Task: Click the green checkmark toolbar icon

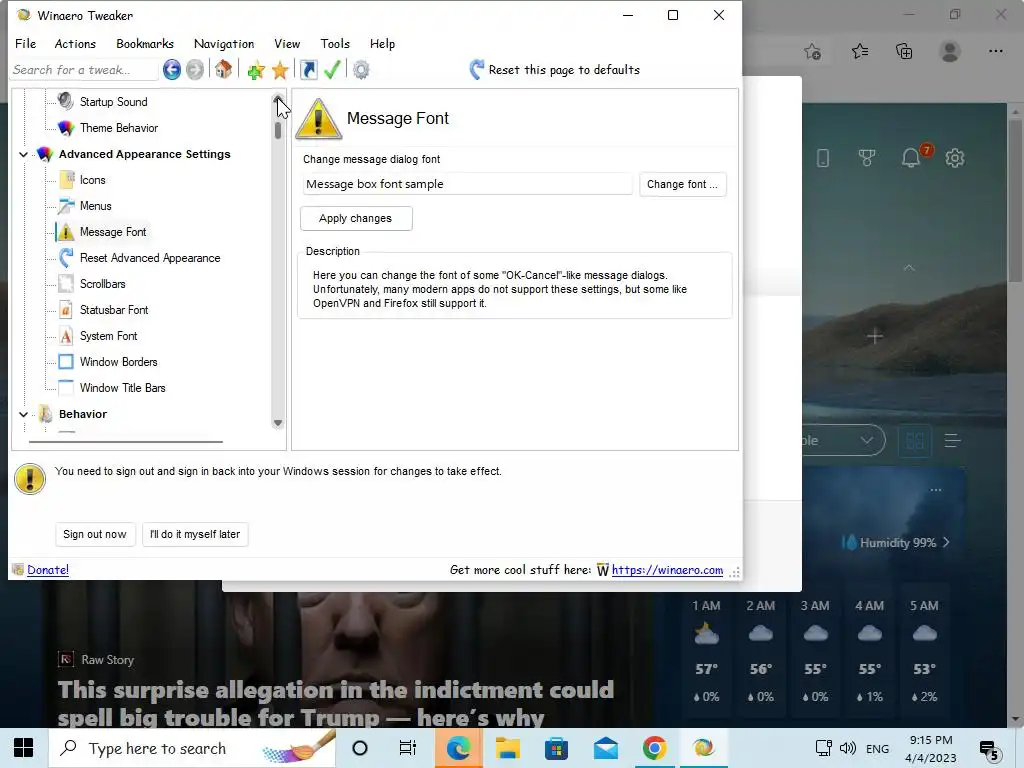Action: pos(332,69)
